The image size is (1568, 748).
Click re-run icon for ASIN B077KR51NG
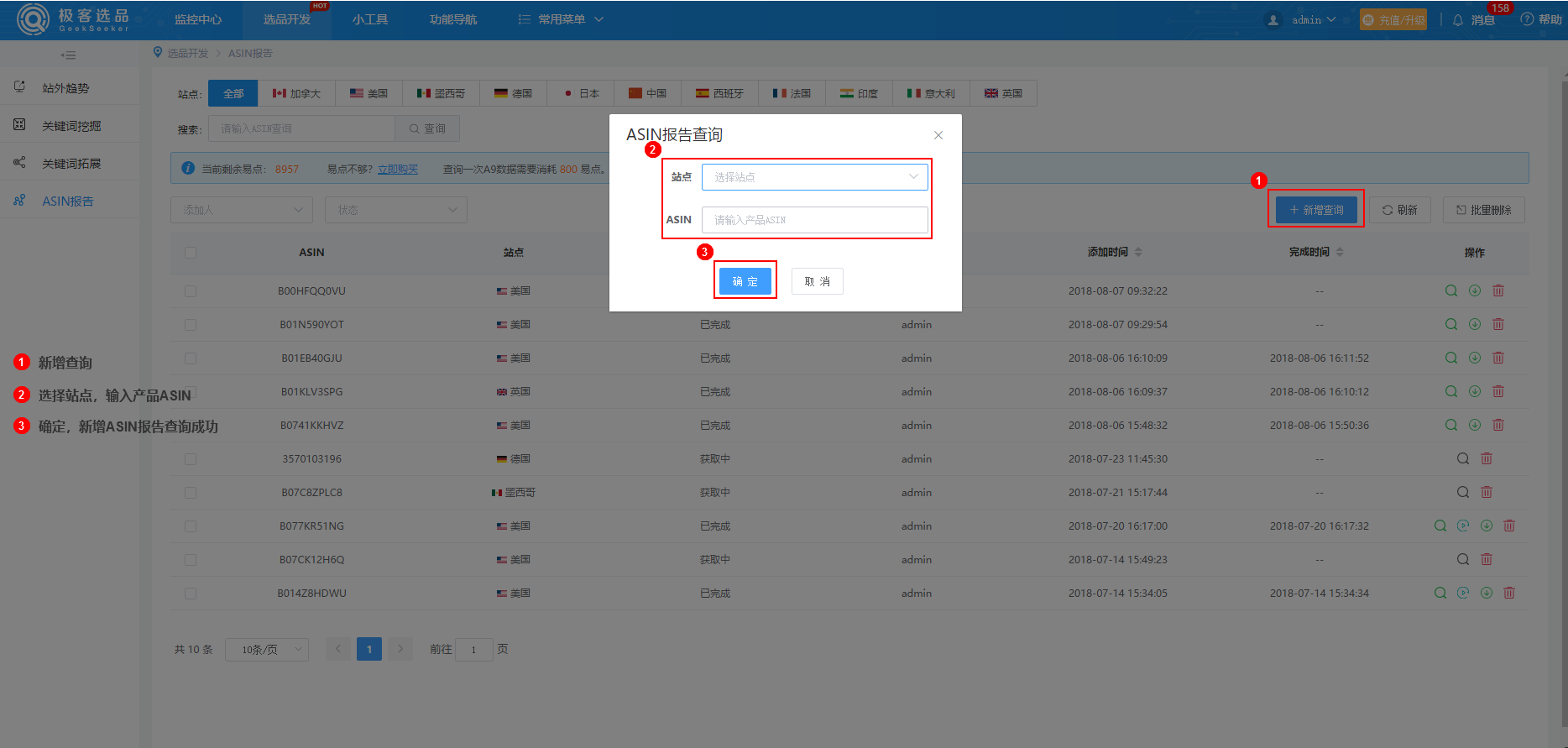(1462, 526)
